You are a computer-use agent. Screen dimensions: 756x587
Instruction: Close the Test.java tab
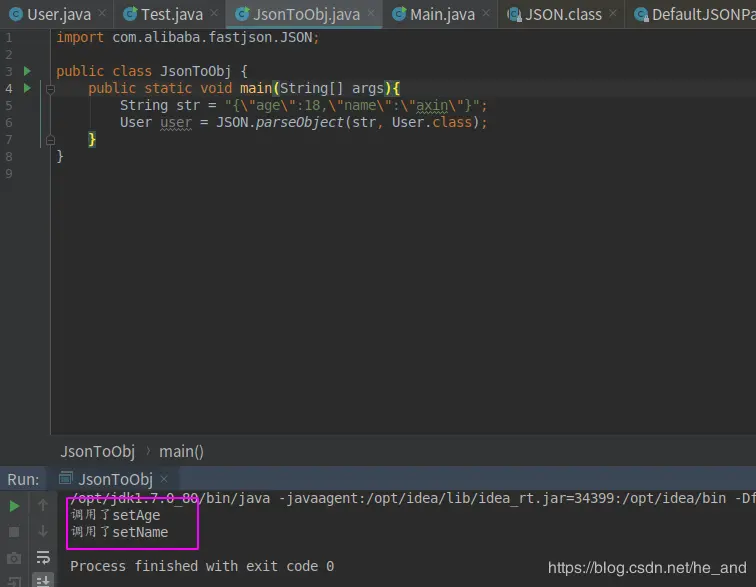coord(214,14)
